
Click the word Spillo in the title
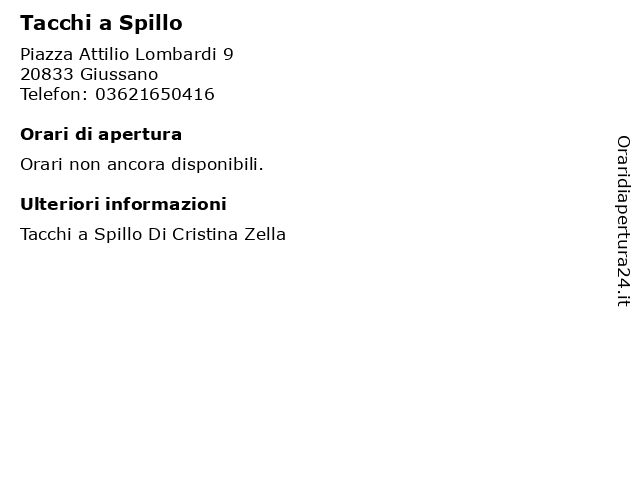(x=151, y=23)
